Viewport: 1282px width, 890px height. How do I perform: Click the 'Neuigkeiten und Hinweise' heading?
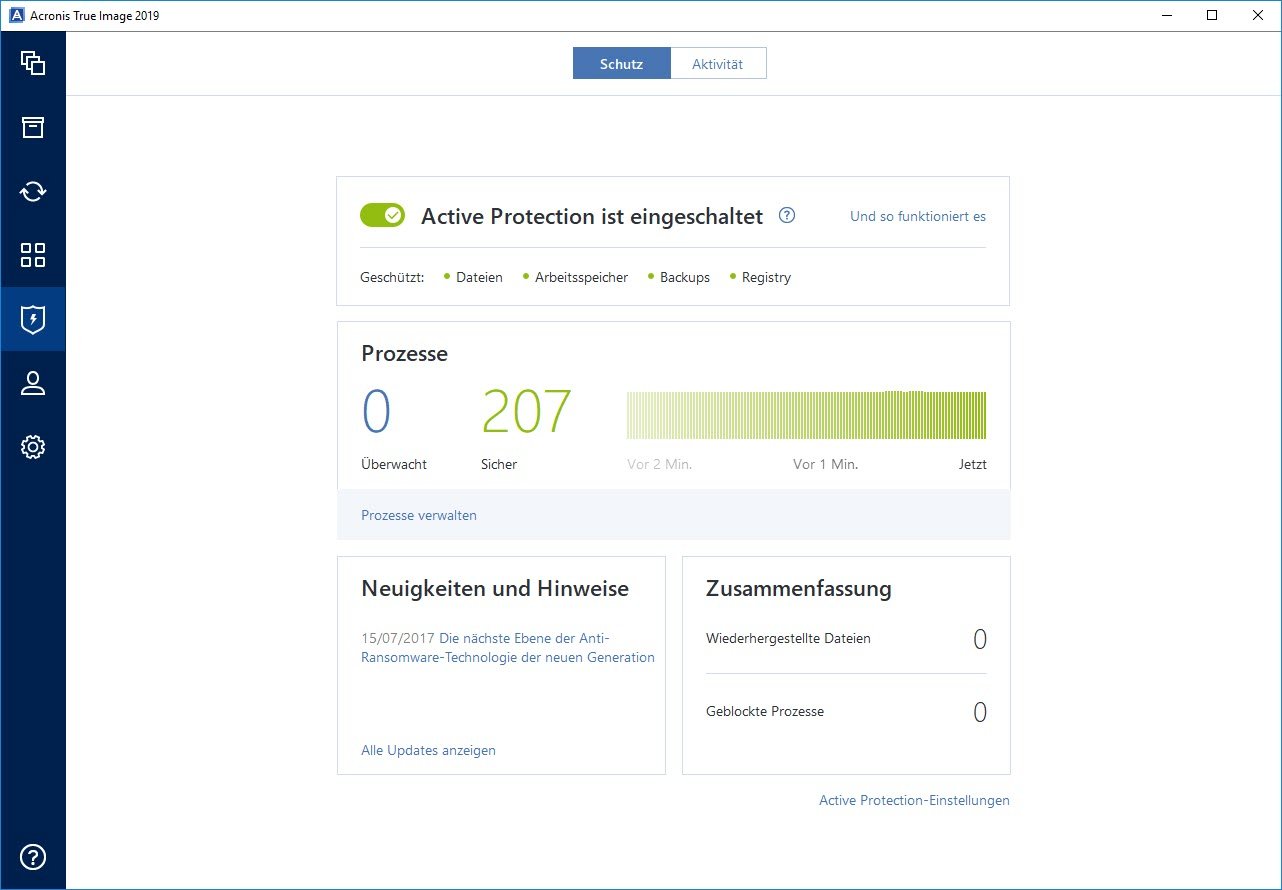tap(495, 589)
